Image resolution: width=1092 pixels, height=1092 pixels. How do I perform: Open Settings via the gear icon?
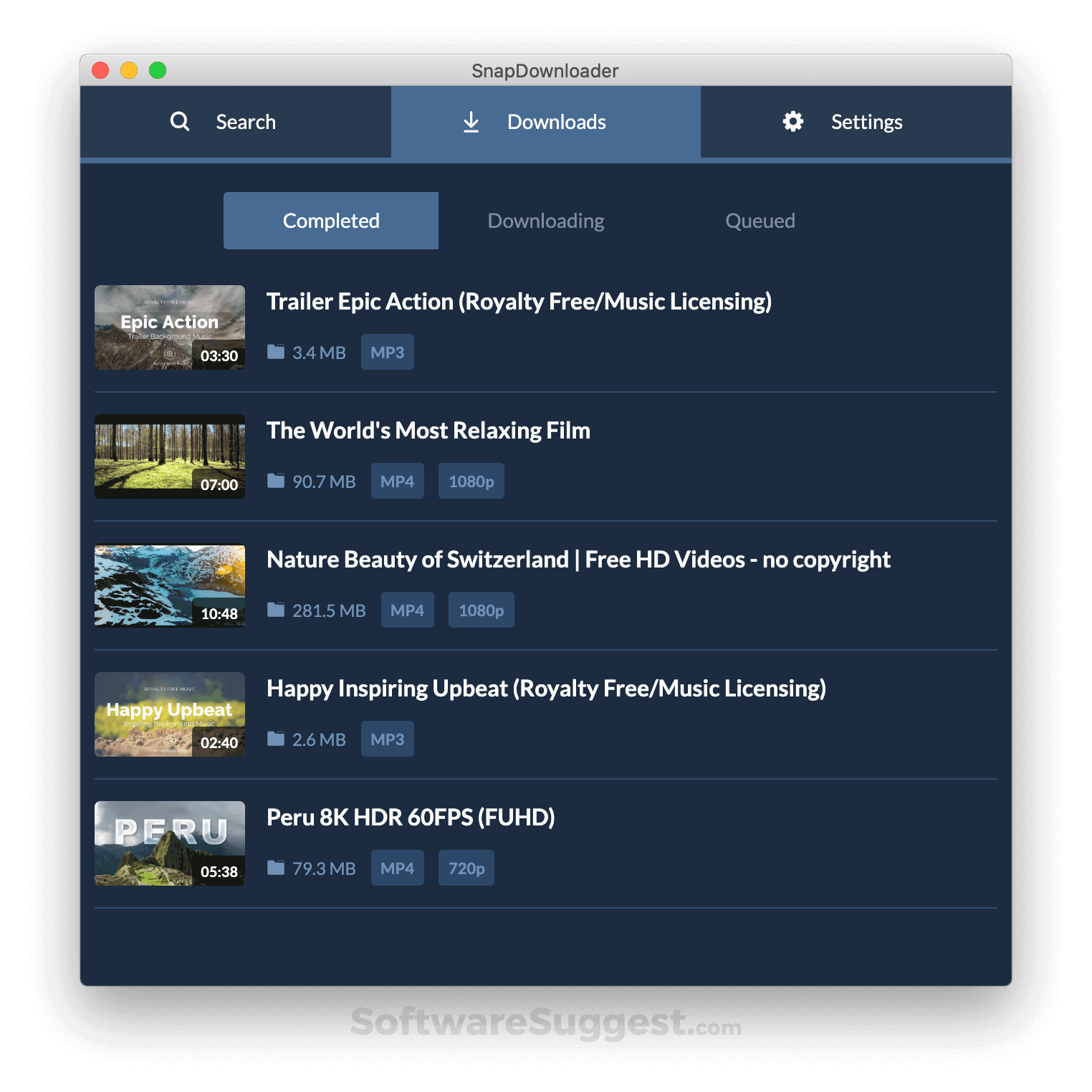[792, 121]
